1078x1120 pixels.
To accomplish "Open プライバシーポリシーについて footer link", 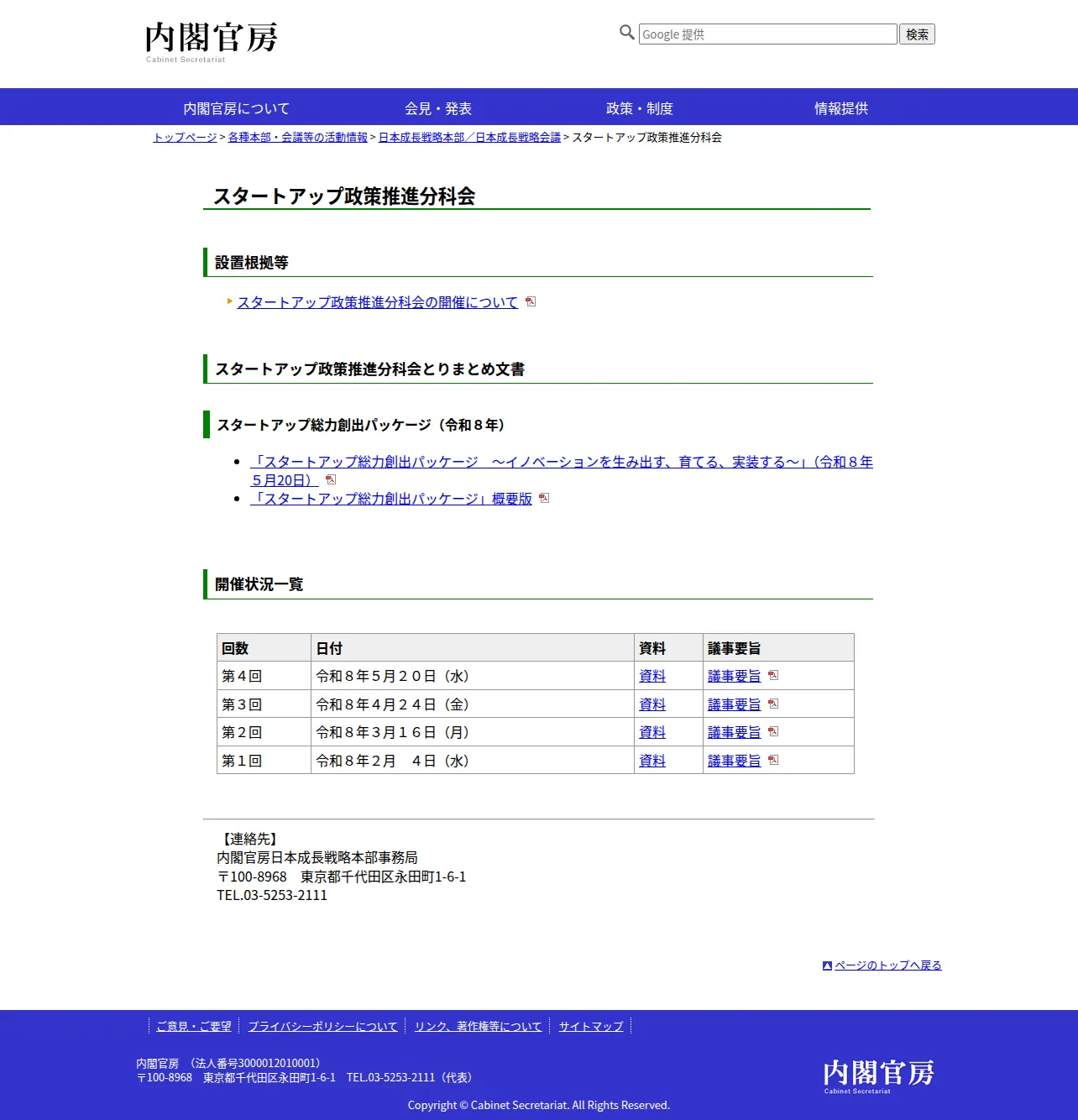I will (322, 1026).
